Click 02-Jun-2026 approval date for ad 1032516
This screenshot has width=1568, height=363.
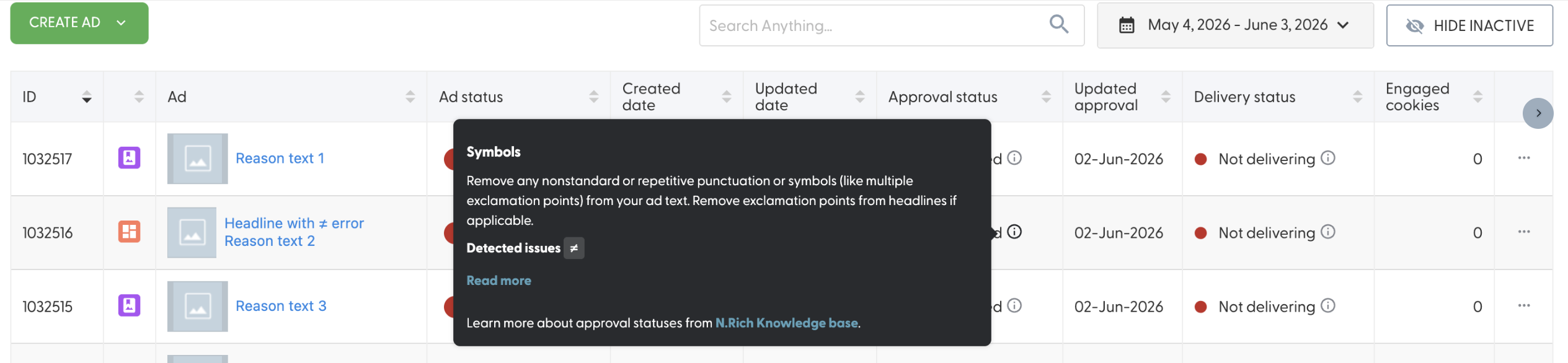[x=1118, y=233]
